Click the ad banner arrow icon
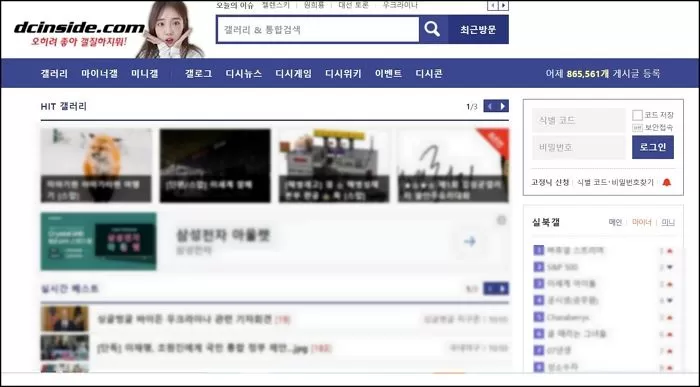This screenshot has height=387, width=700. [x=470, y=241]
